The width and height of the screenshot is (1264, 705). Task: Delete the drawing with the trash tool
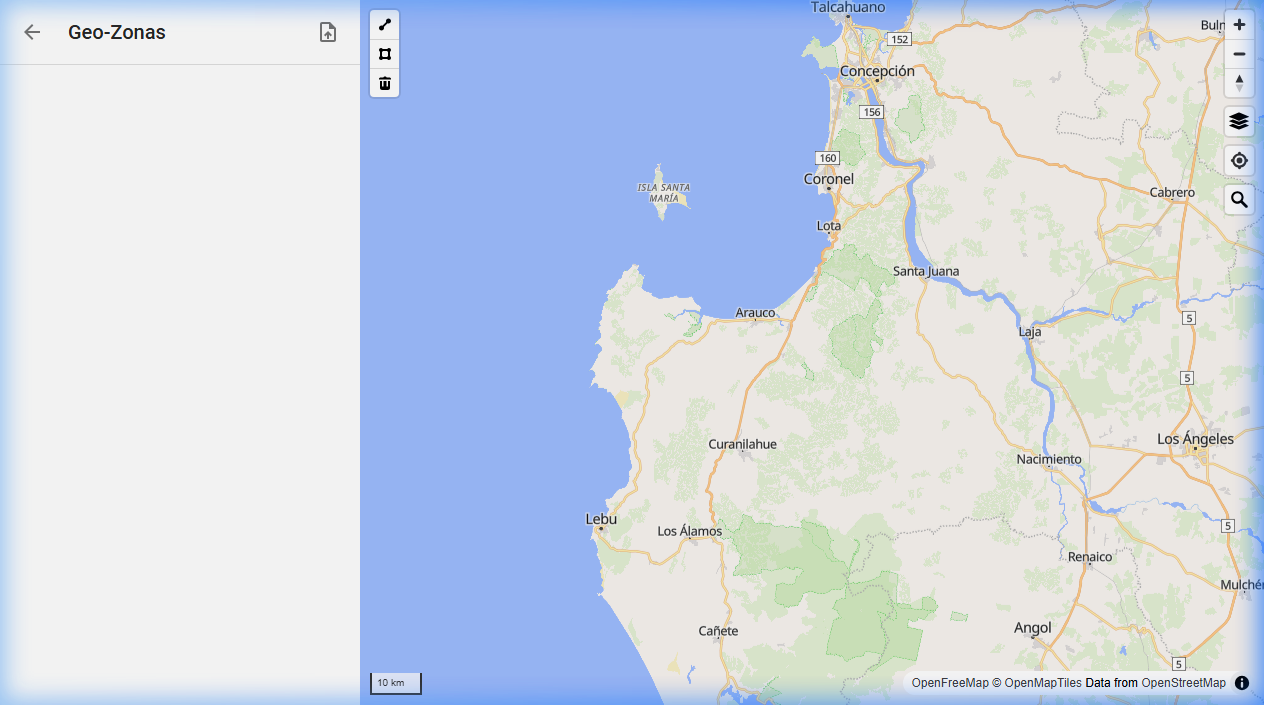(385, 83)
